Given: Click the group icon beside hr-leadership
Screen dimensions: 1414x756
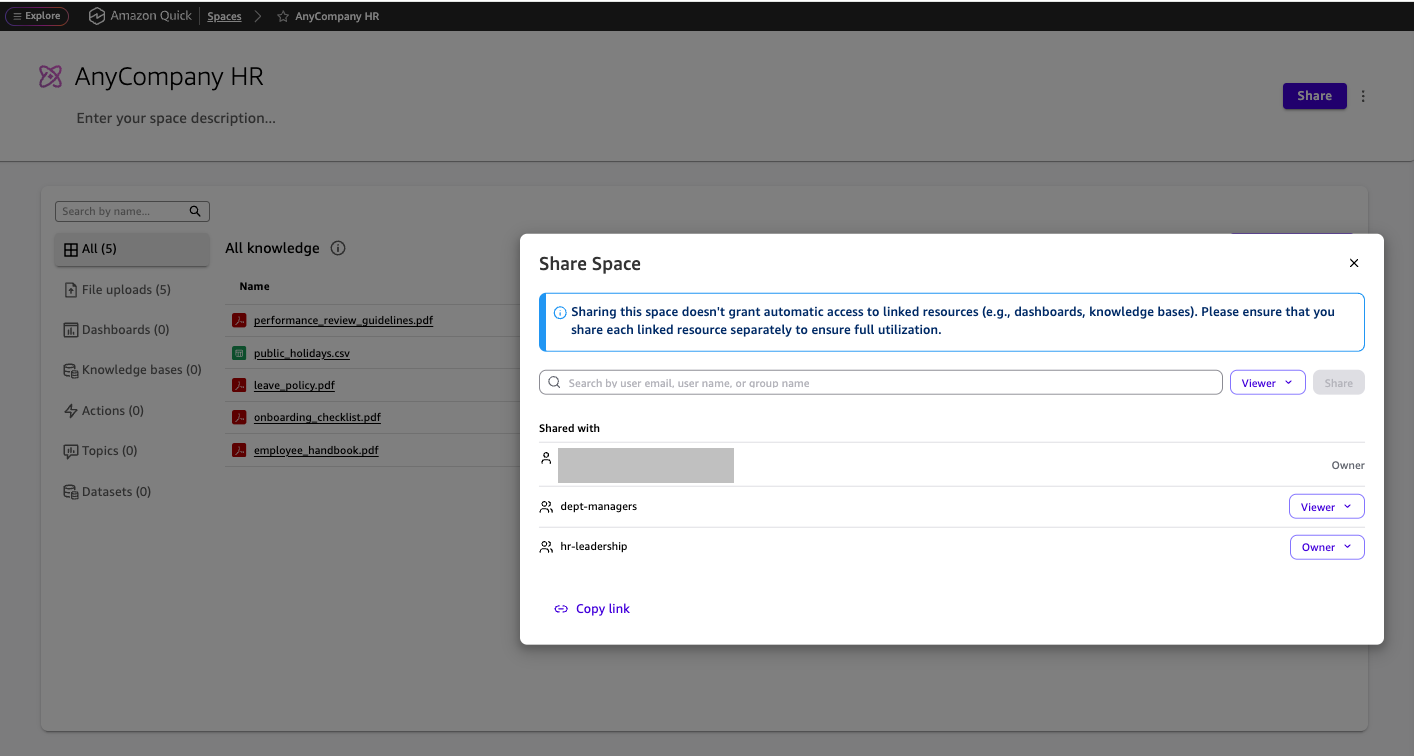Looking at the screenshot, I should tap(546, 547).
